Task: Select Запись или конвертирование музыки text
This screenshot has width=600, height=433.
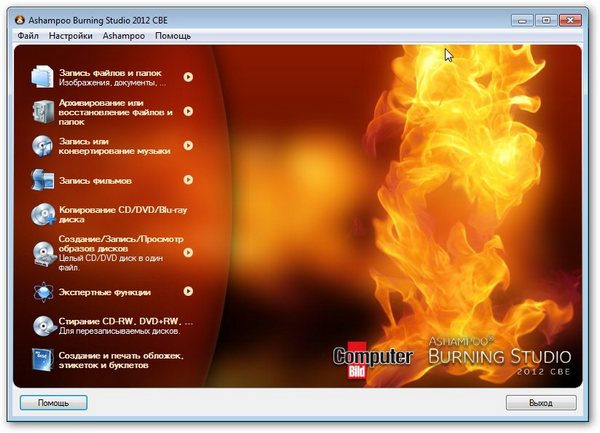Action: pos(114,146)
